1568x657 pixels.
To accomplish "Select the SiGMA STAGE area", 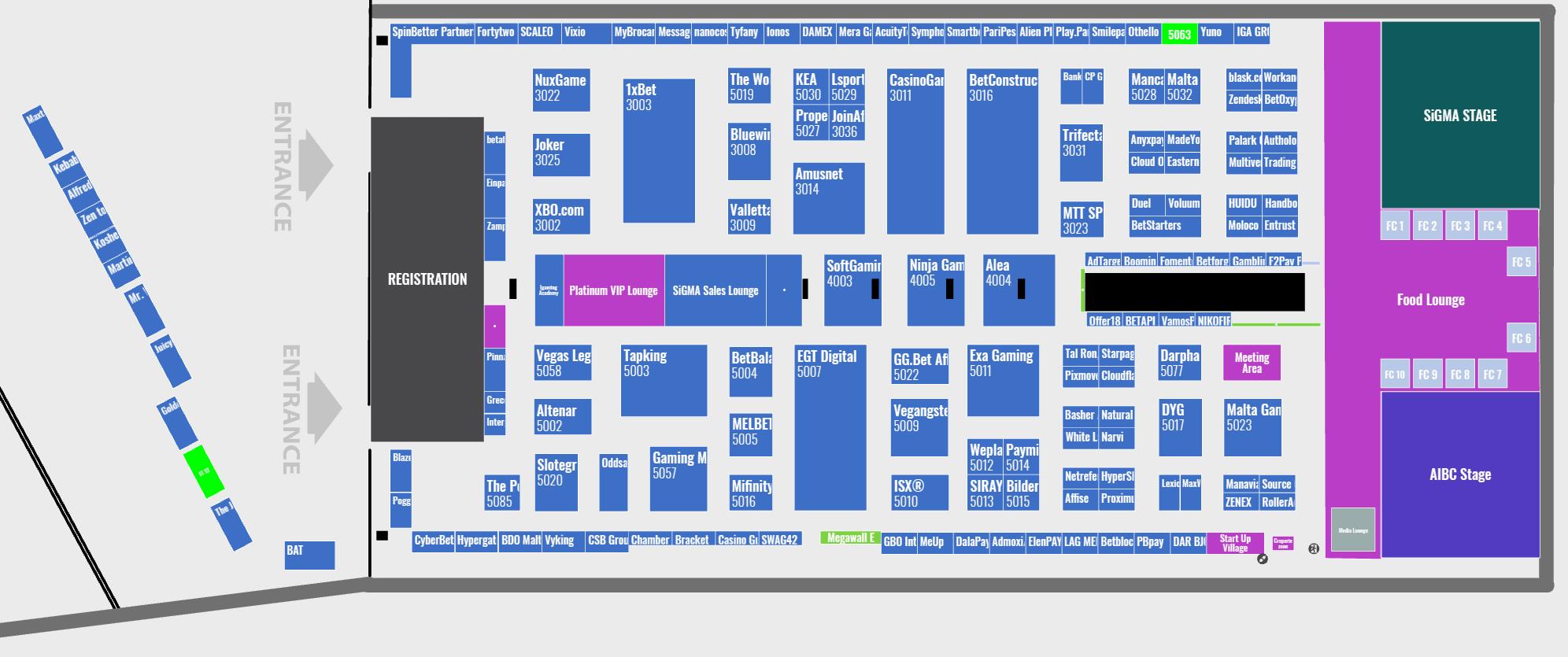I will 1460,115.
